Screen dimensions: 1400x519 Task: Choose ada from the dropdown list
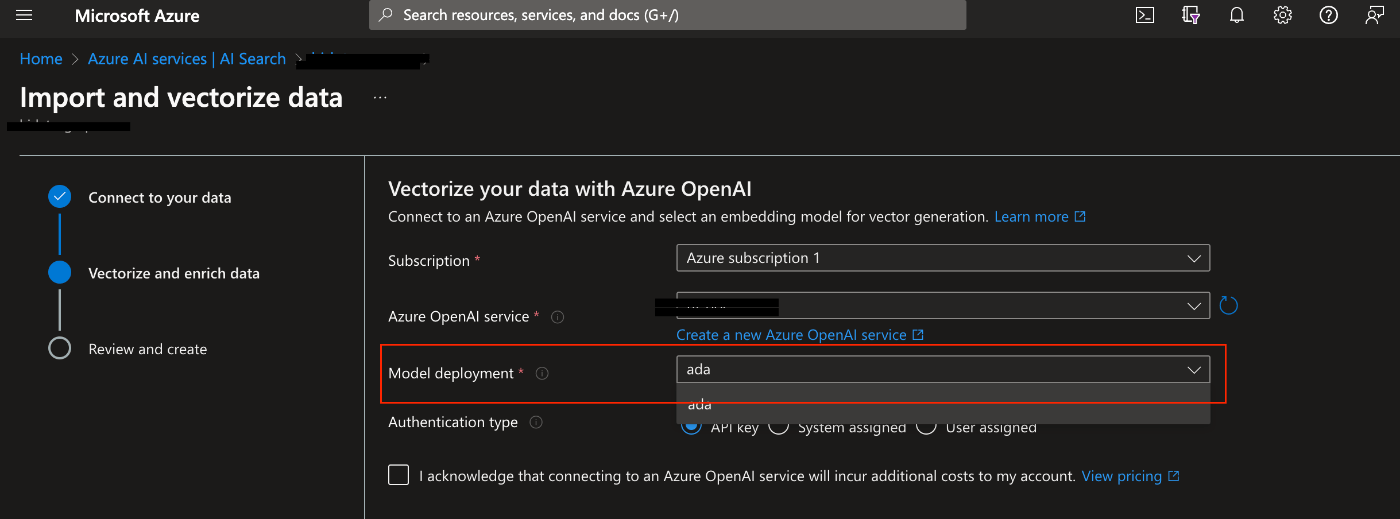pyautogui.click(x=943, y=404)
